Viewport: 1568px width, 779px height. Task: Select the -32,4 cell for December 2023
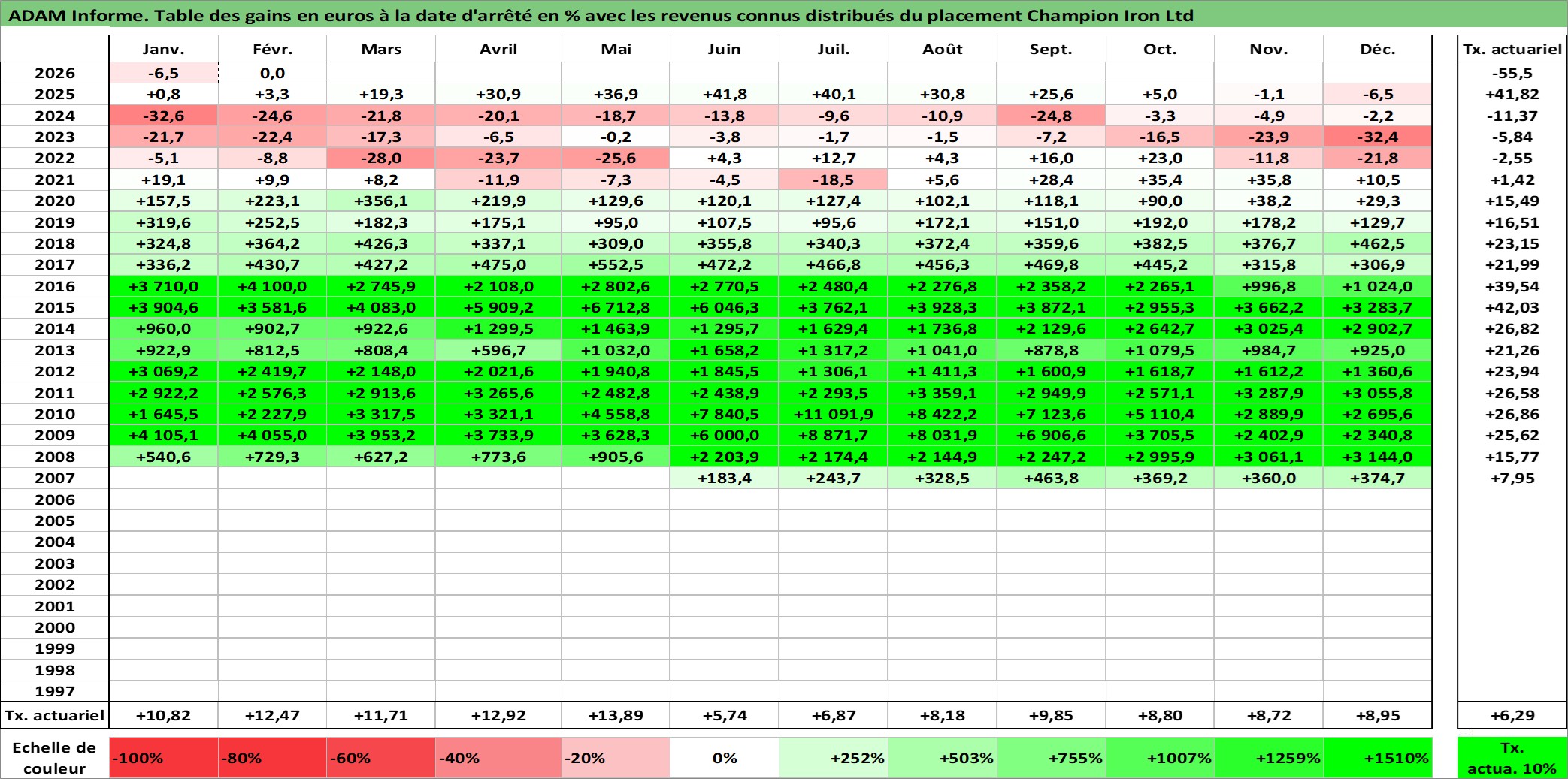click(1378, 137)
